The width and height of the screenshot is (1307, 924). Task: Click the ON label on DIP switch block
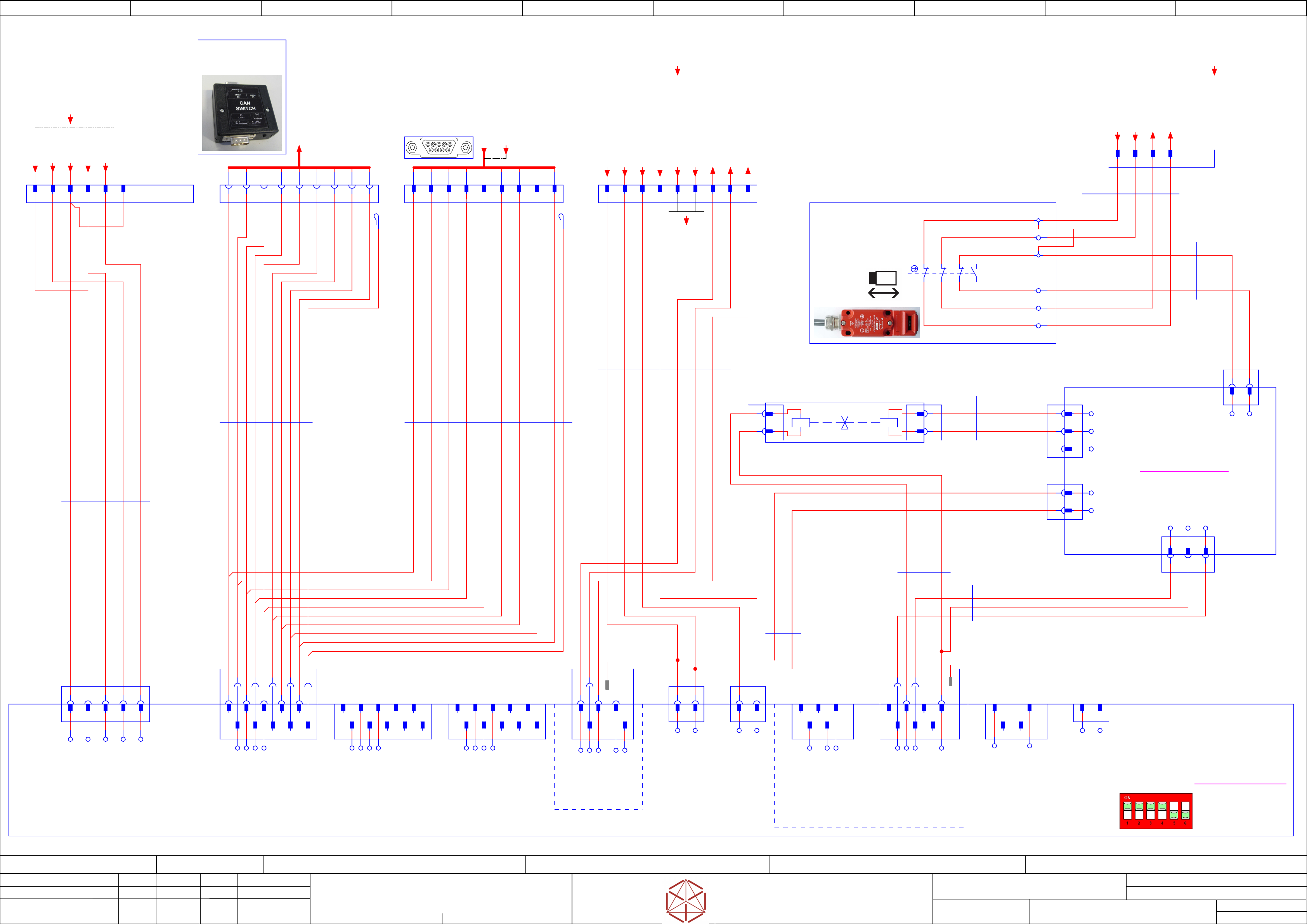pyautogui.click(x=1127, y=798)
